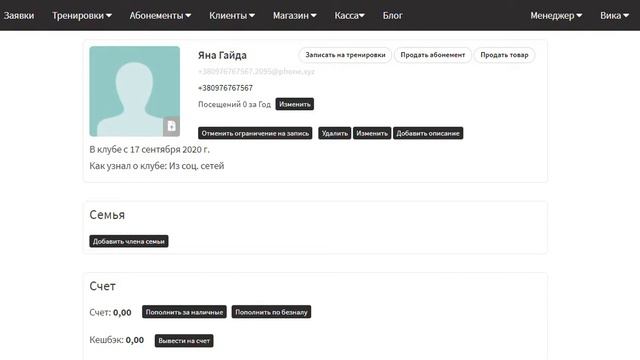Image resolution: width=640 pixels, height=360 pixels.
Task: Click Пополнить по безналу button
Action: [x=271, y=312]
